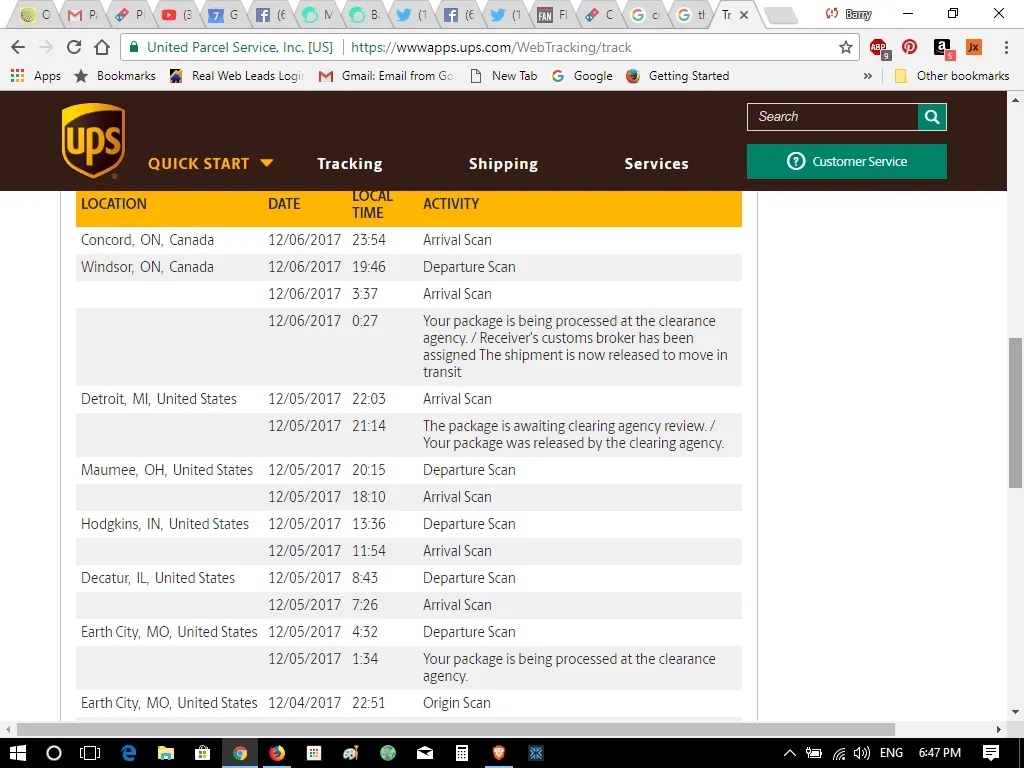Open the Mail app from the taskbar
Image resolution: width=1024 pixels, height=768 pixels.
point(424,753)
